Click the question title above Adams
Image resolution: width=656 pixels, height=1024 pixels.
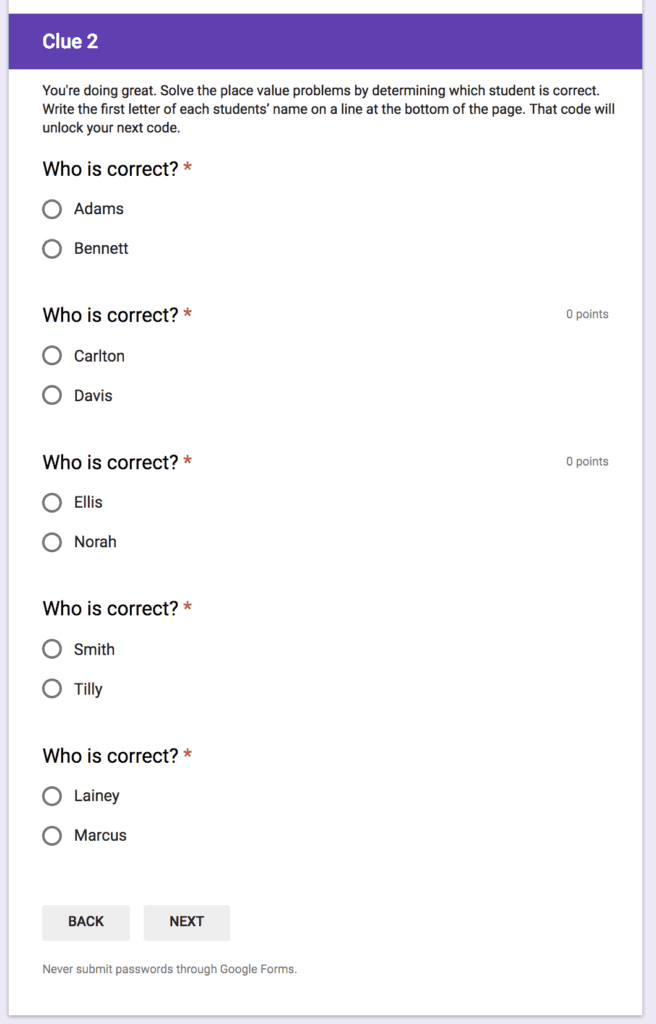[x=110, y=169]
